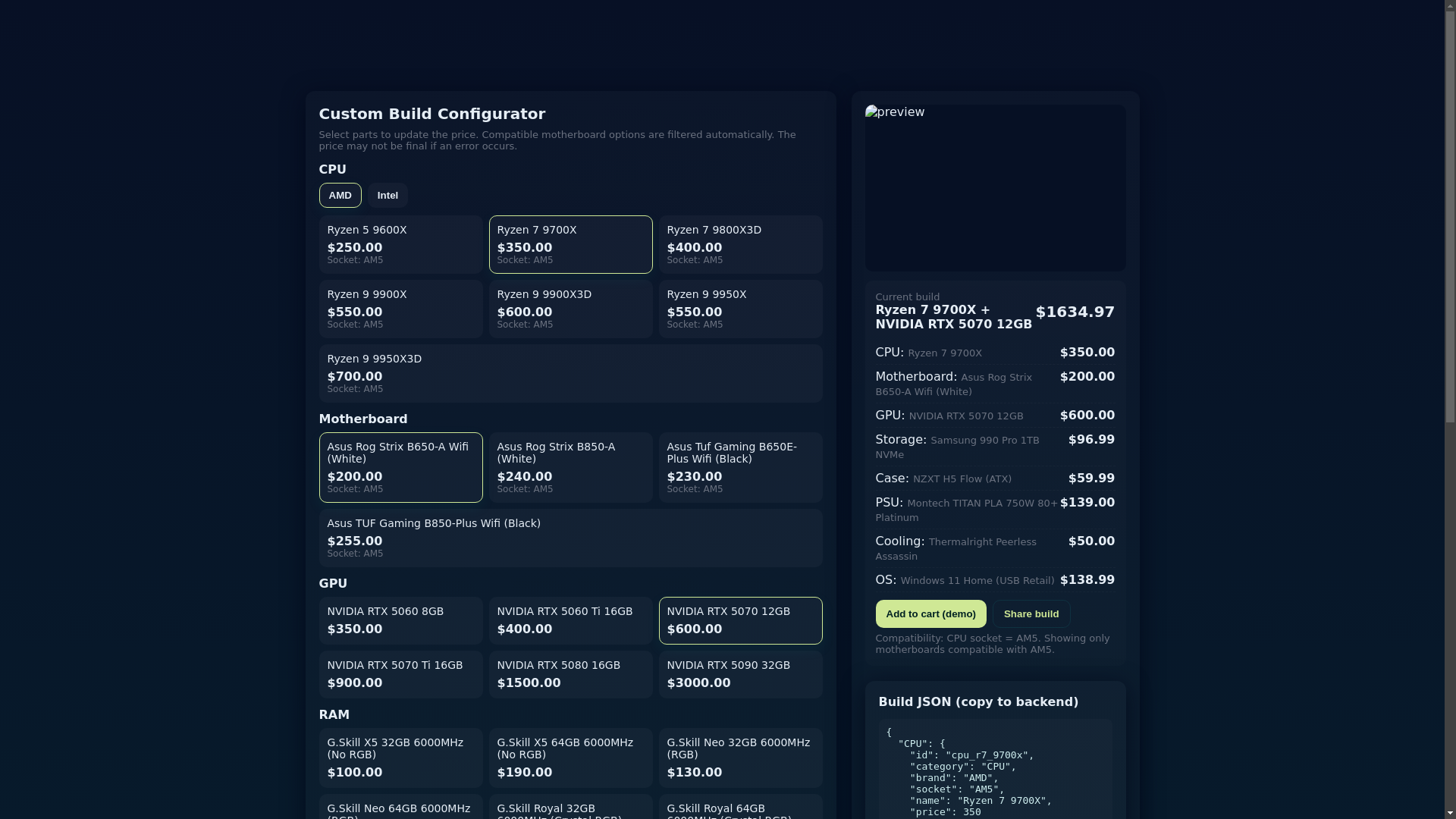Select the NVIDIA RTX 5070 12GB card

(740, 621)
